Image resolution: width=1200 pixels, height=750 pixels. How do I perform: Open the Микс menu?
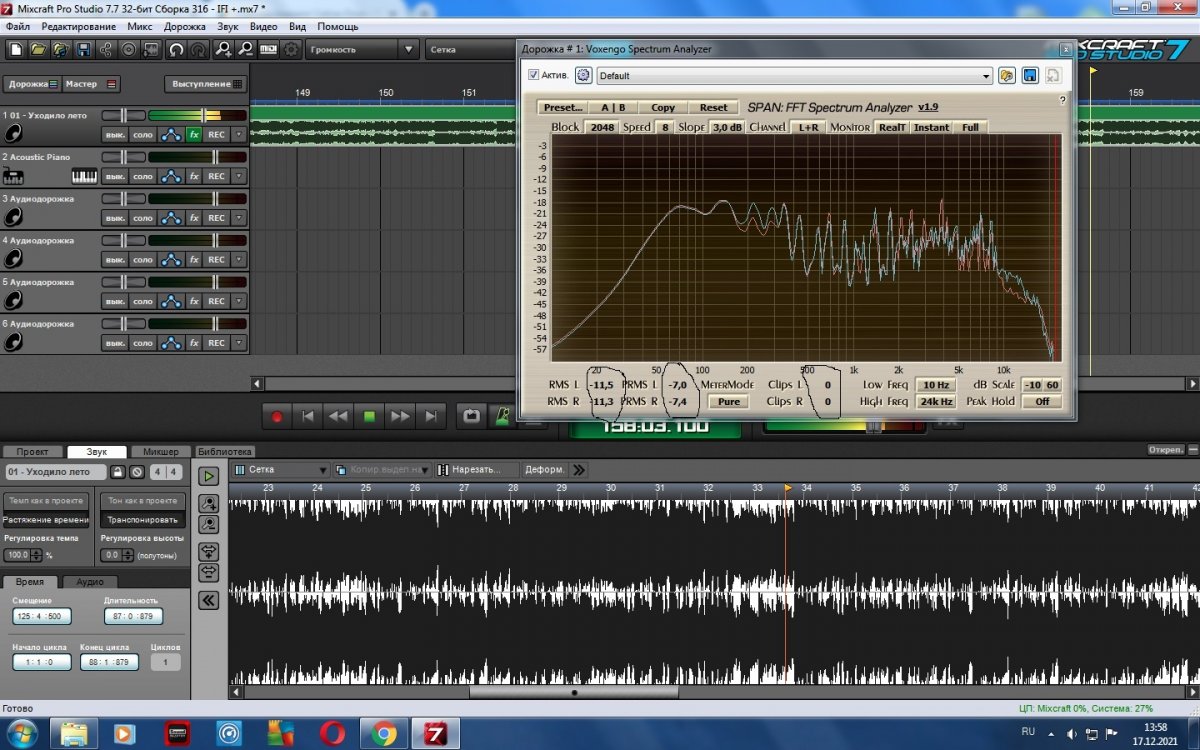[141, 26]
